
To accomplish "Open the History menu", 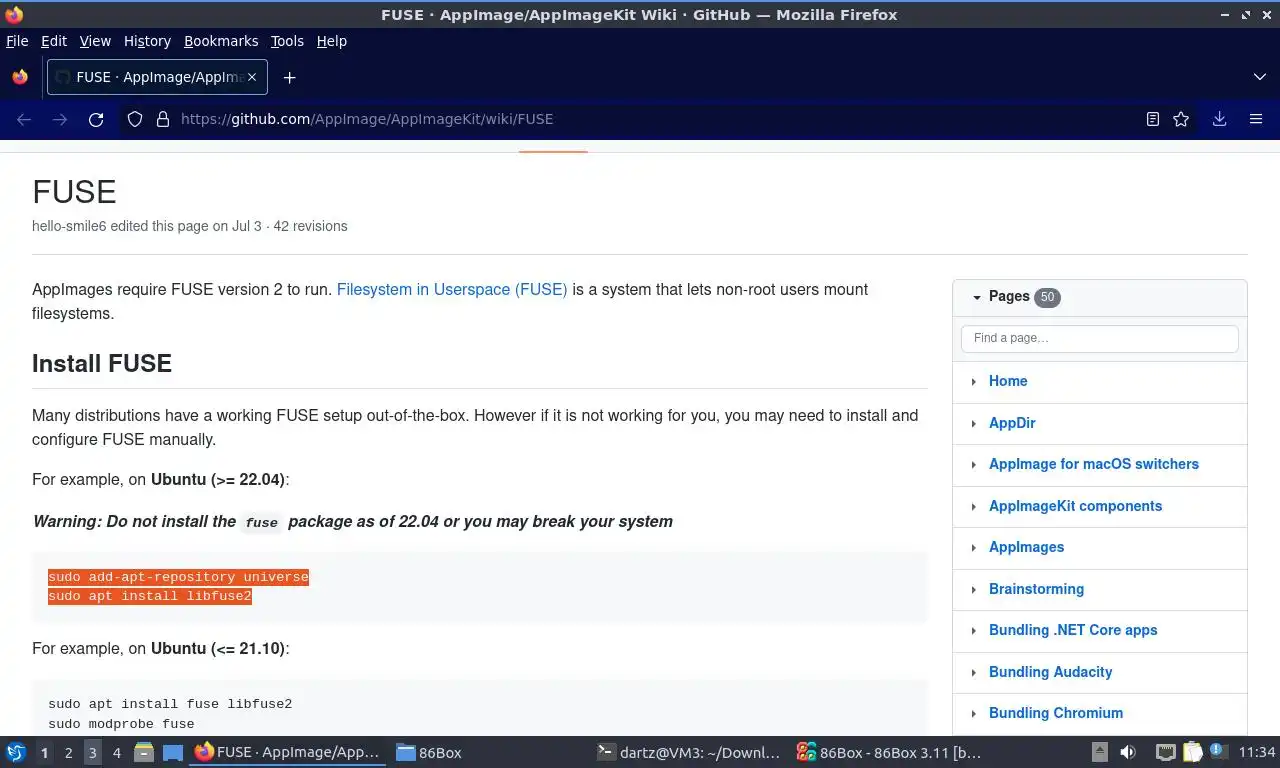I will click(147, 41).
